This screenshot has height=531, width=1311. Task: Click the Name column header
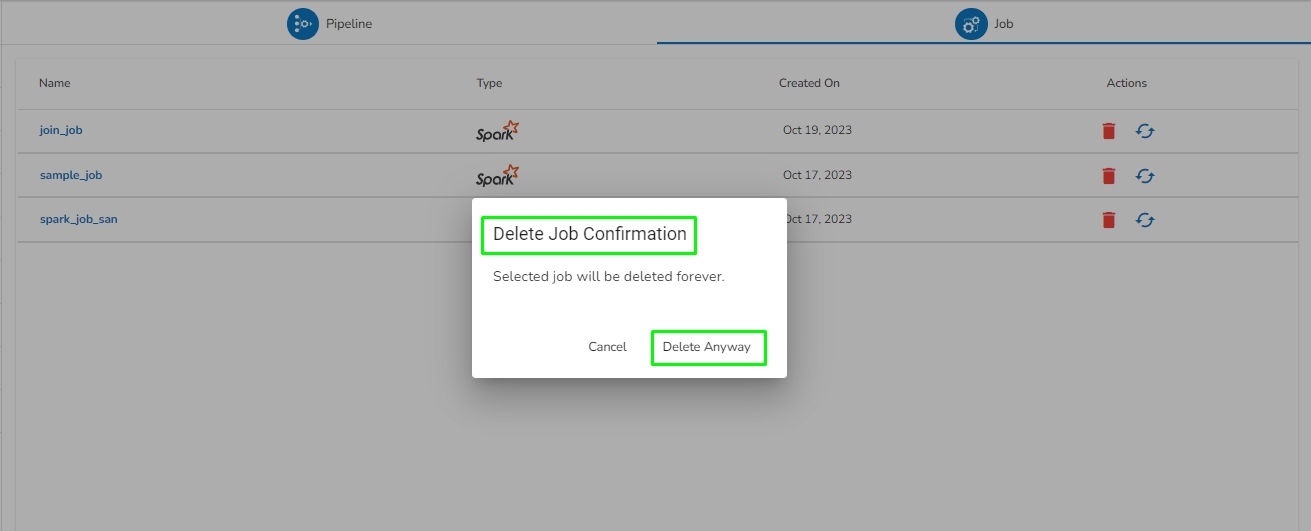tap(55, 83)
